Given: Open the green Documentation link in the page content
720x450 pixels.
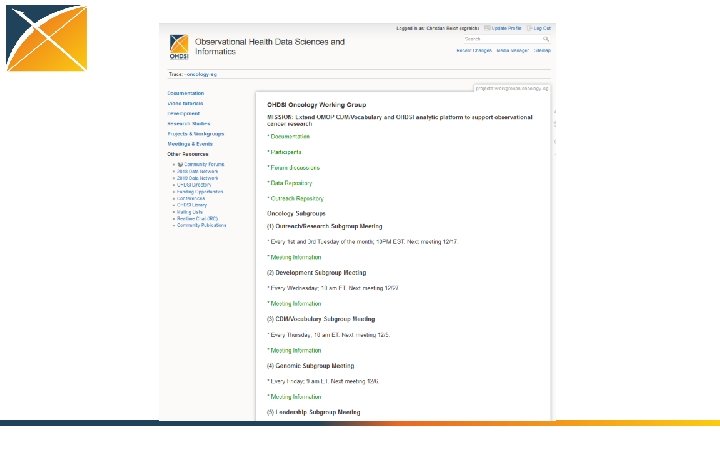Looking at the screenshot, I should (x=290, y=136).
